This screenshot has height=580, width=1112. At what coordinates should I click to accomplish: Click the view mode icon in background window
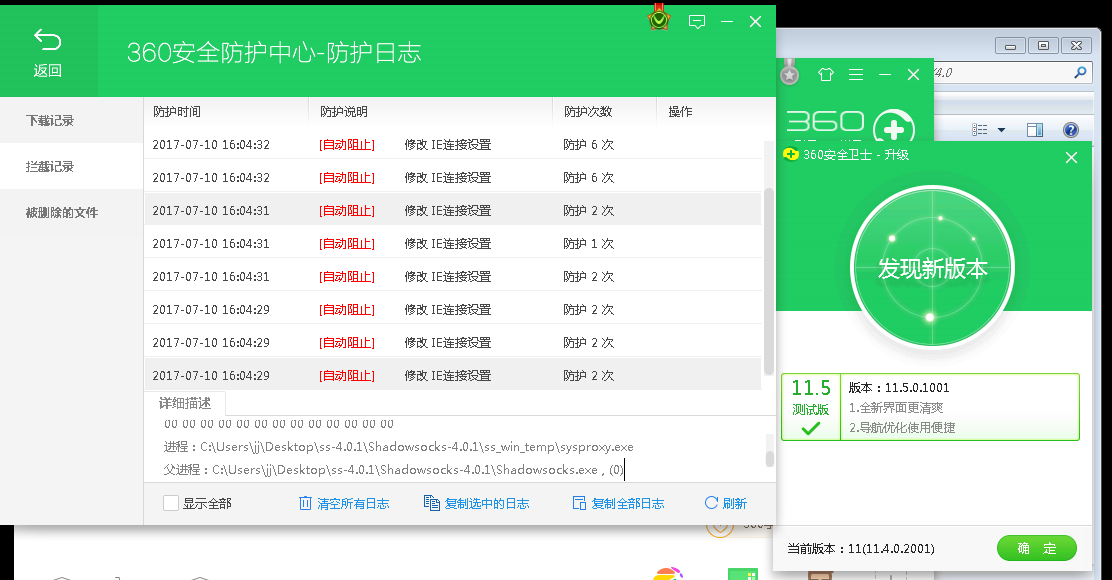tap(979, 130)
